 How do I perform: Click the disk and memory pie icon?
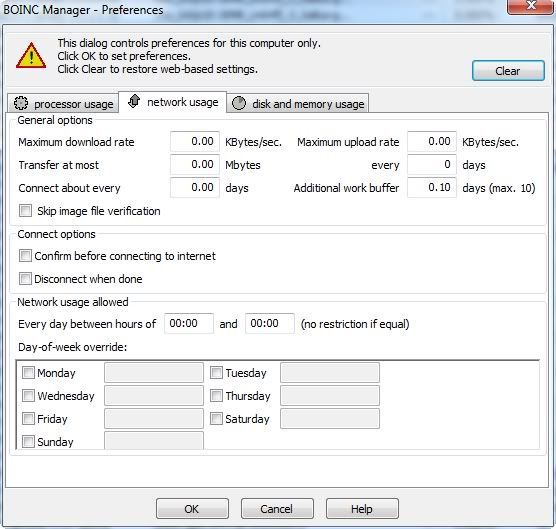pyautogui.click(x=239, y=103)
